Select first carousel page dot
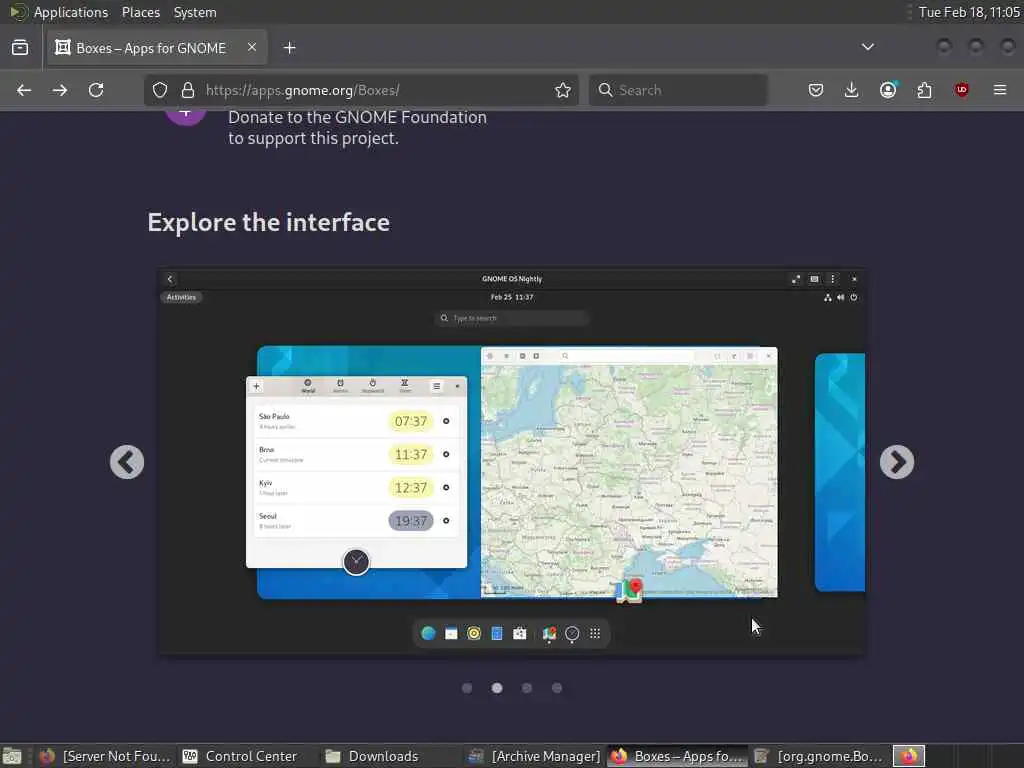1024x768 pixels. [x=467, y=688]
